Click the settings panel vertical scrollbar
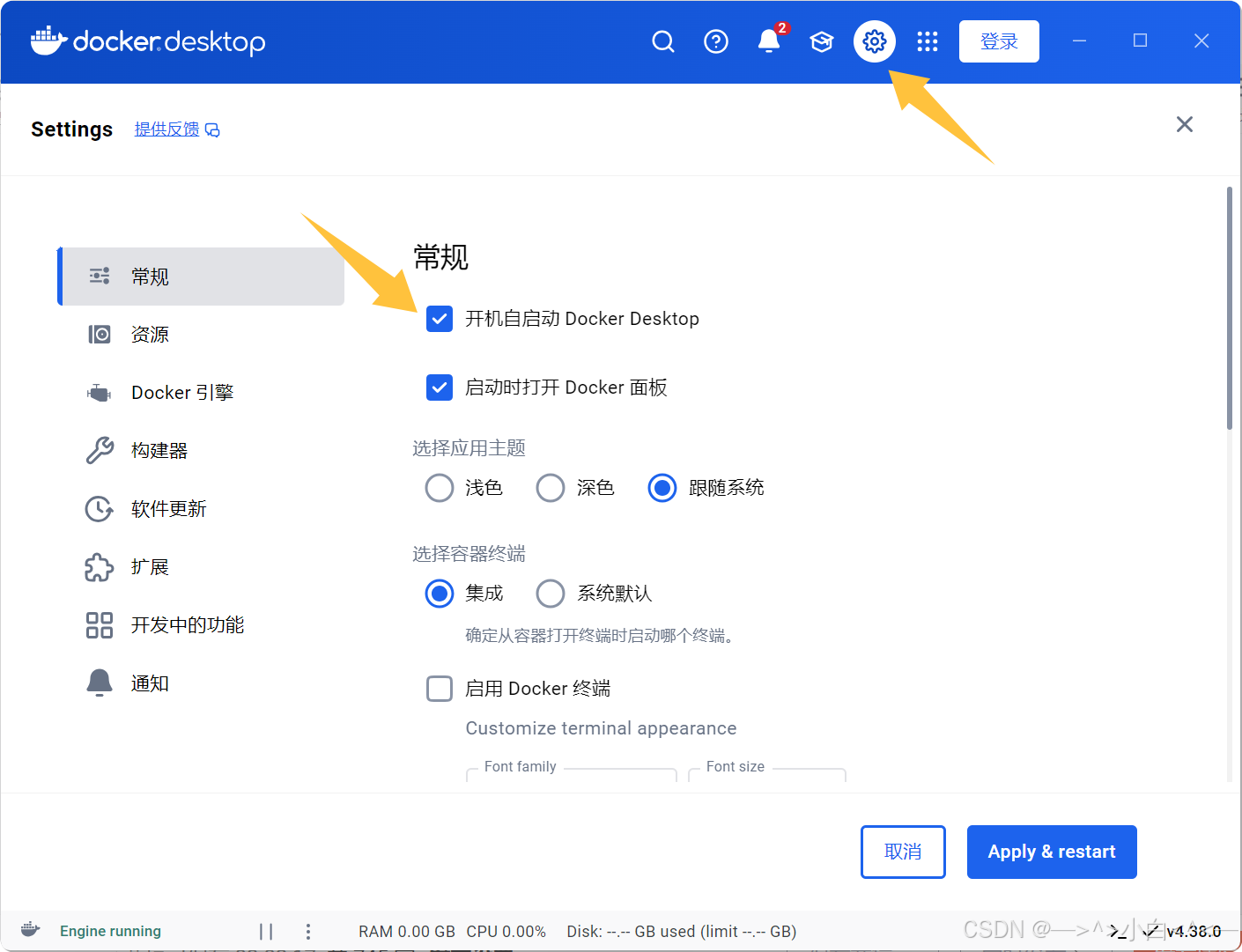The width and height of the screenshot is (1242, 952). 1230,308
